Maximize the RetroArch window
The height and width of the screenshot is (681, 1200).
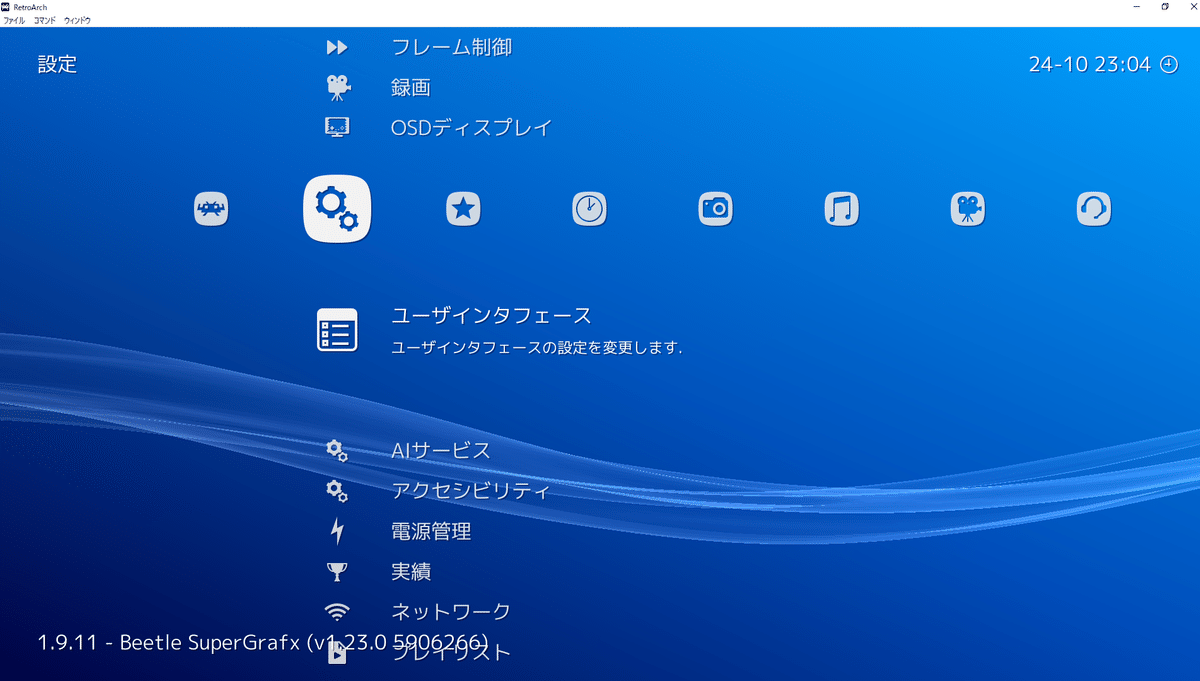point(1165,6)
